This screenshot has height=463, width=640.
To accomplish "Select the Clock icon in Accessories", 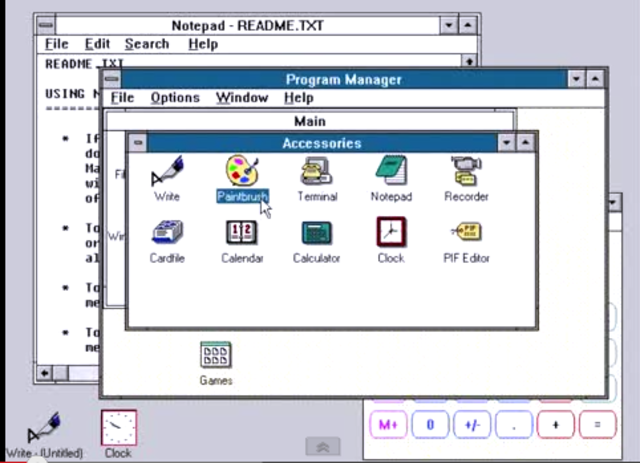I will tap(391, 232).
